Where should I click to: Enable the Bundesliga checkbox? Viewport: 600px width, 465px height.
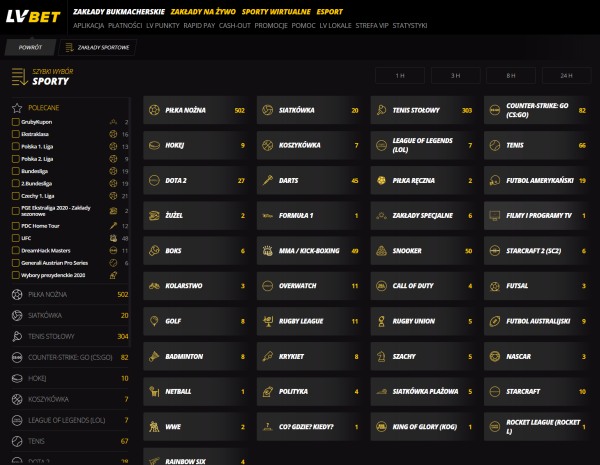click(x=16, y=171)
